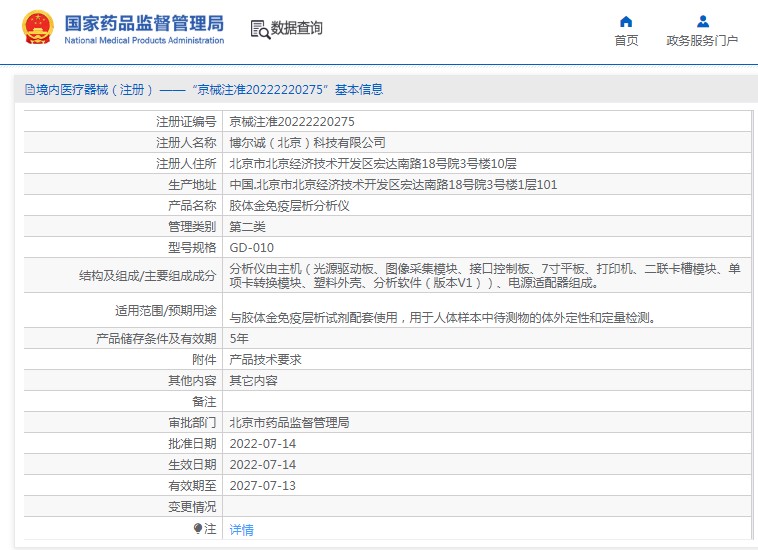Open the 数据查询 search document icon

tap(259, 29)
